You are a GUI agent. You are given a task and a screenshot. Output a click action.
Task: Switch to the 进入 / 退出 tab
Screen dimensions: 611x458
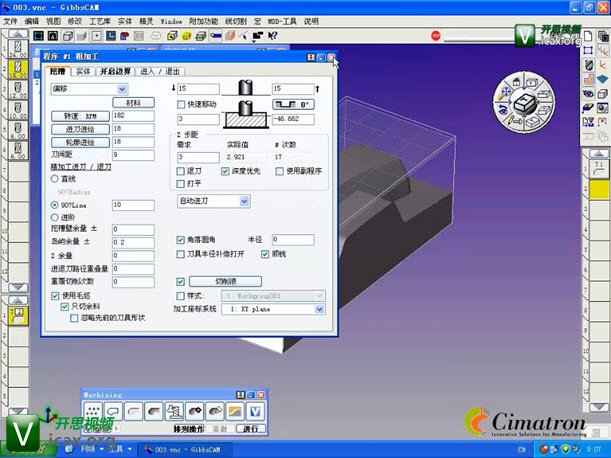pos(160,71)
